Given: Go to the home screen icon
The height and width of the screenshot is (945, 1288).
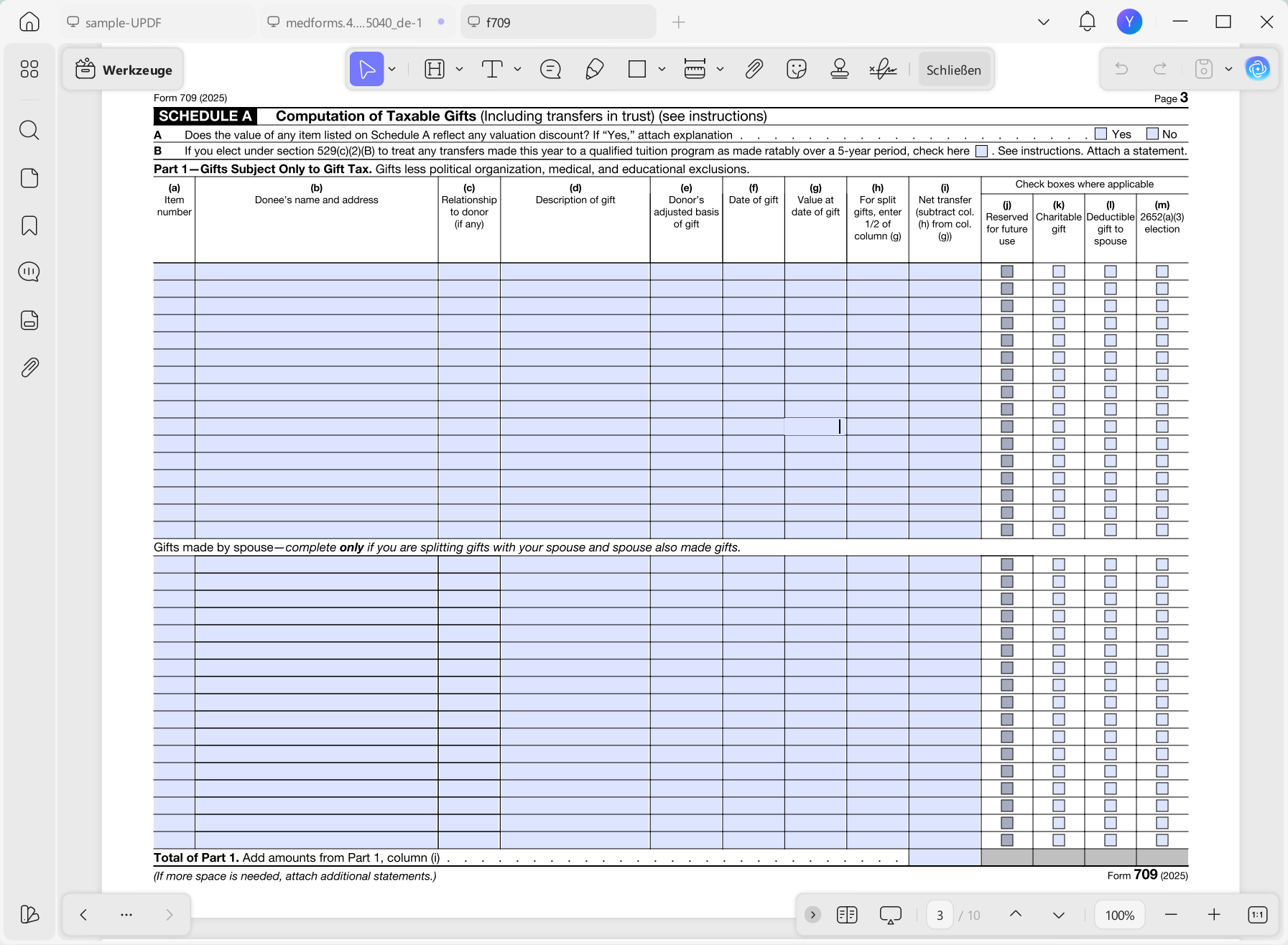Looking at the screenshot, I should (x=29, y=22).
